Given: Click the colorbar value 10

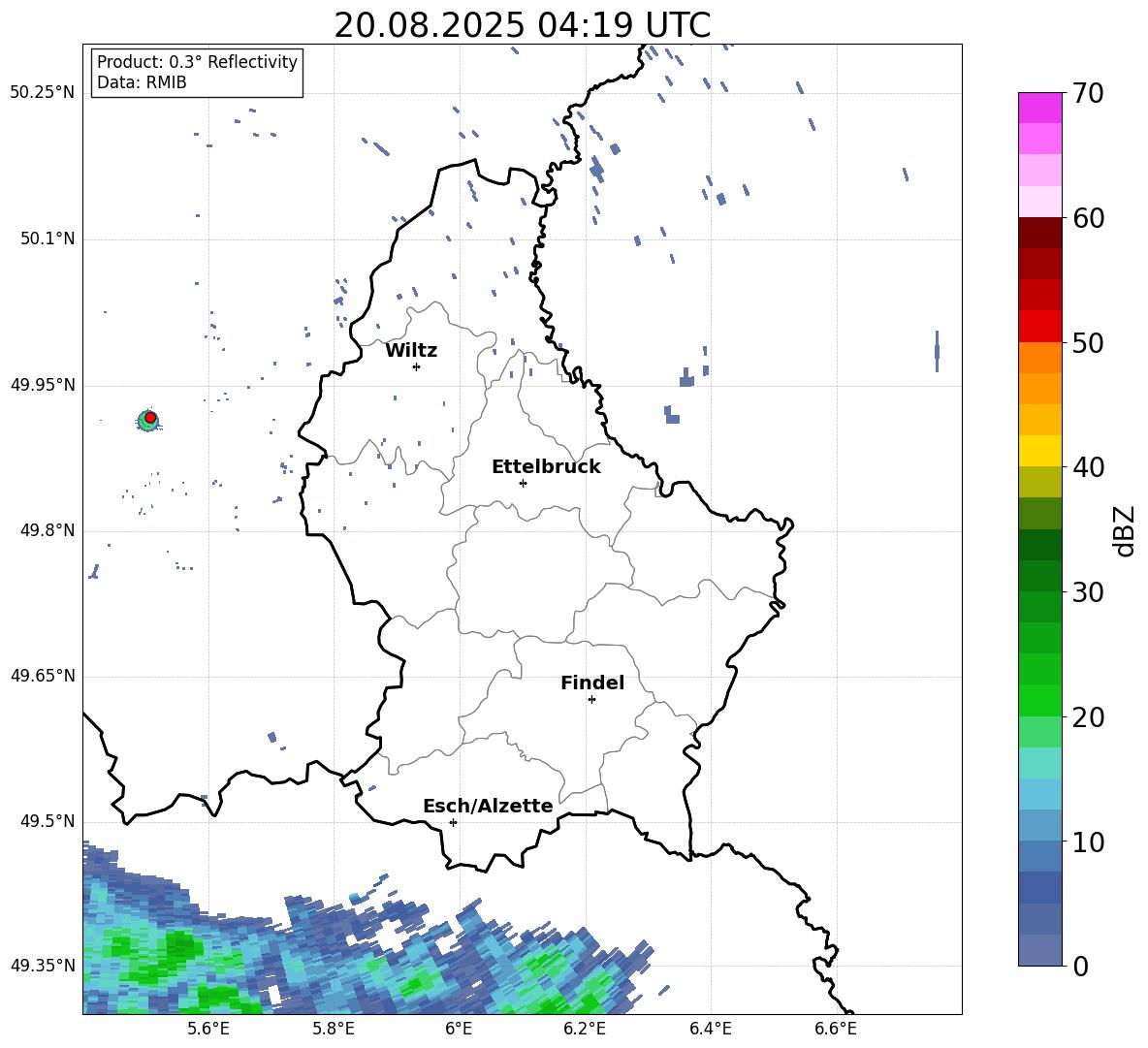Looking at the screenshot, I should click(1089, 842).
